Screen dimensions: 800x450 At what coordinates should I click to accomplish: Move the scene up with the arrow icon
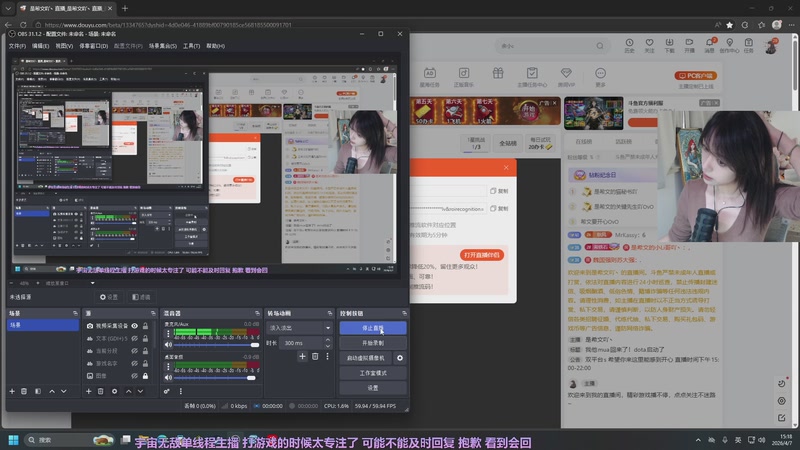point(52,391)
